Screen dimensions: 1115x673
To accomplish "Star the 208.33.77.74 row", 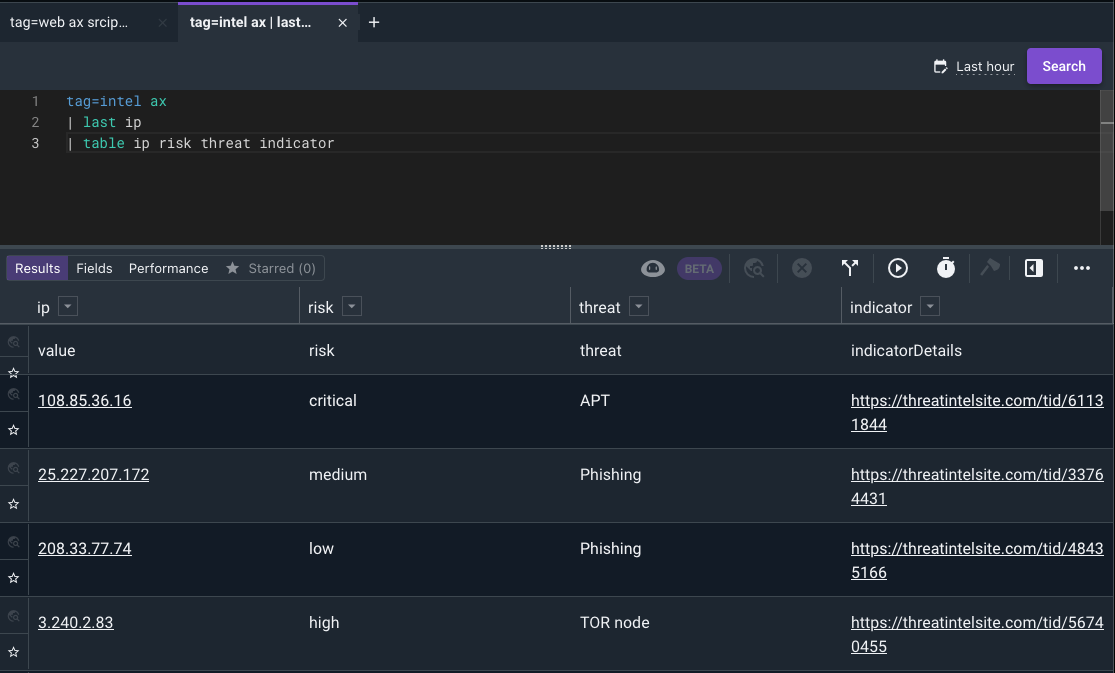I will pos(14,578).
